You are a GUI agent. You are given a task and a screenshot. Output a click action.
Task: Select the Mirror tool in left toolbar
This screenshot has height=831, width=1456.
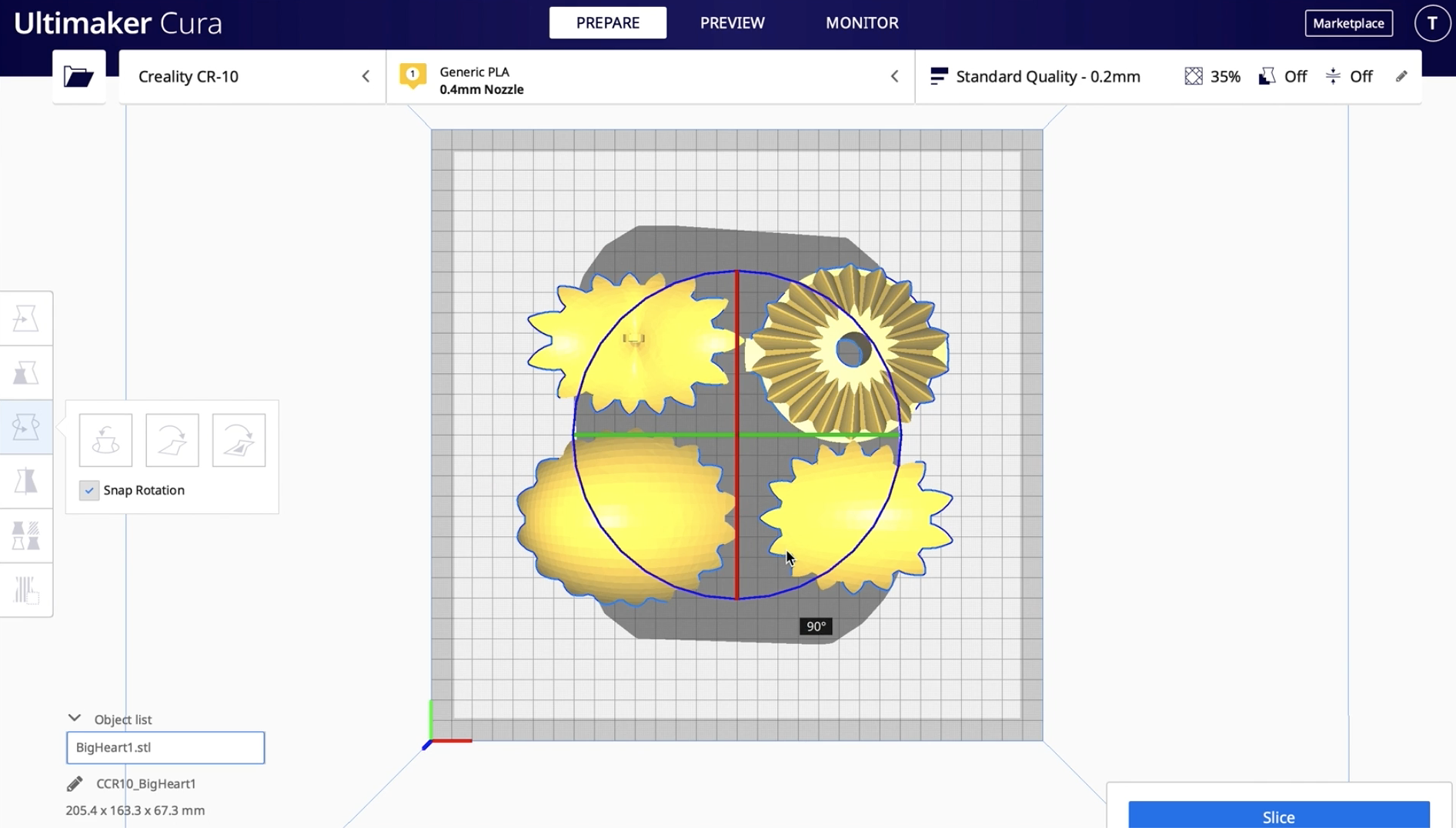tap(26, 481)
